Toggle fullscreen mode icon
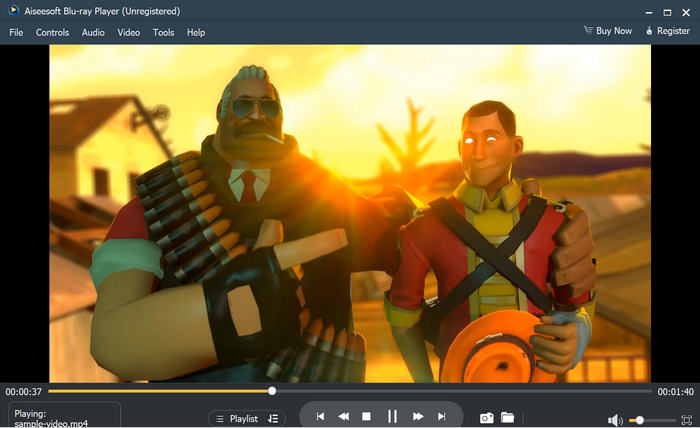 pos(686,420)
